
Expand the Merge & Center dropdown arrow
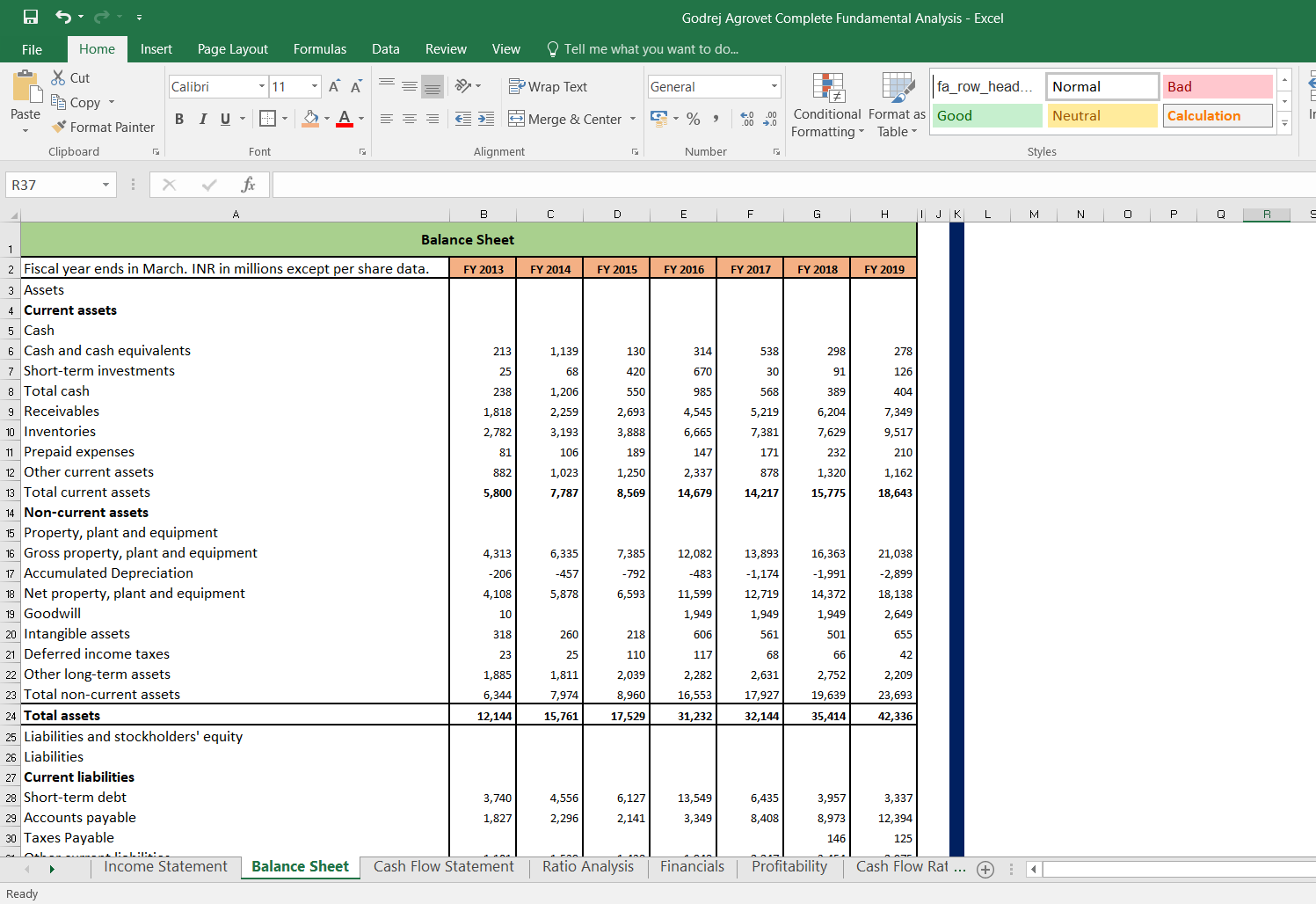[x=633, y=119]
